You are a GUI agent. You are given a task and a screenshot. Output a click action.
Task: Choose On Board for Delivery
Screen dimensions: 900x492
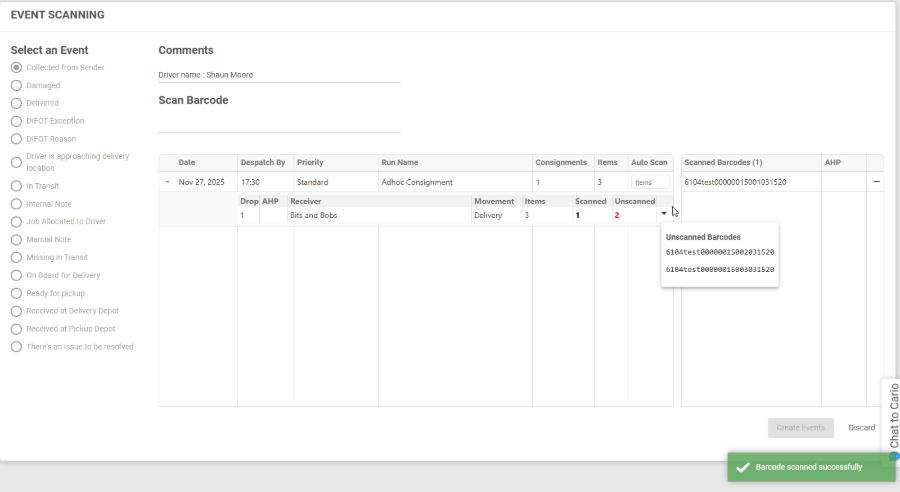point(16,275)
